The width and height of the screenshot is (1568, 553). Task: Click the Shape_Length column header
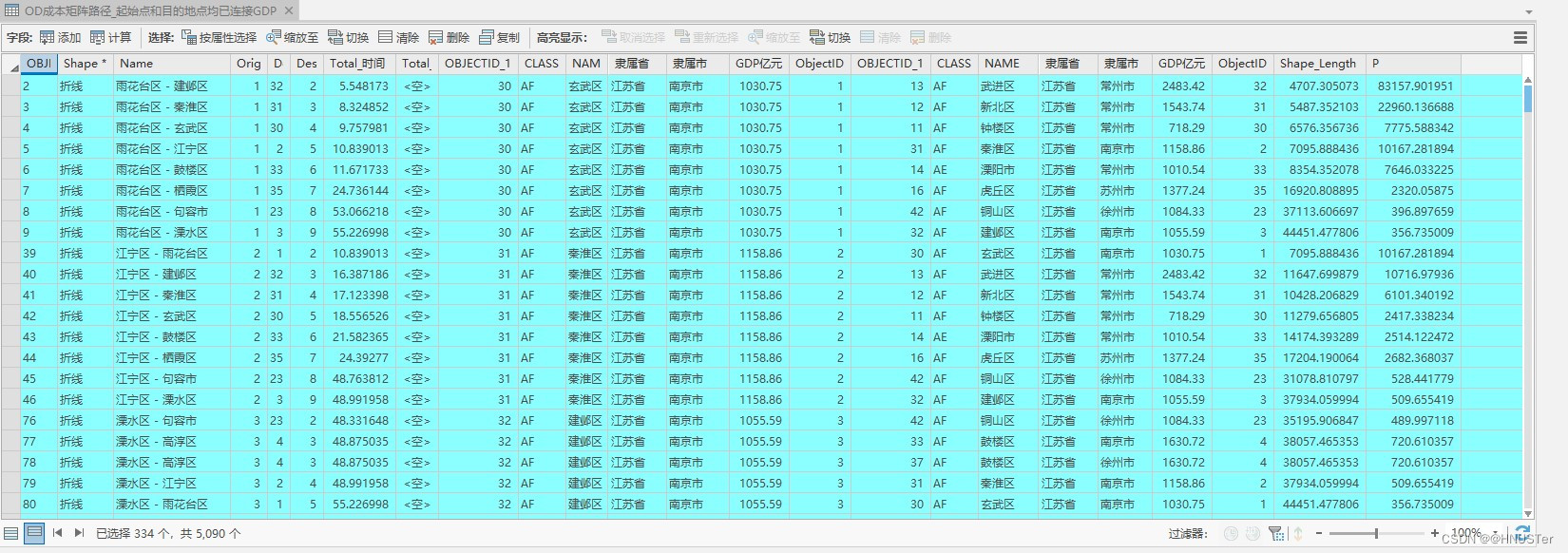tap(1318, 64)
